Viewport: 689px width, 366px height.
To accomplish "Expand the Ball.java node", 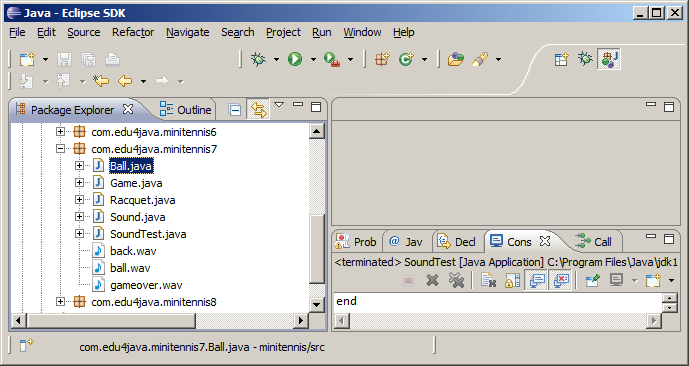I will tap(79, 166).
